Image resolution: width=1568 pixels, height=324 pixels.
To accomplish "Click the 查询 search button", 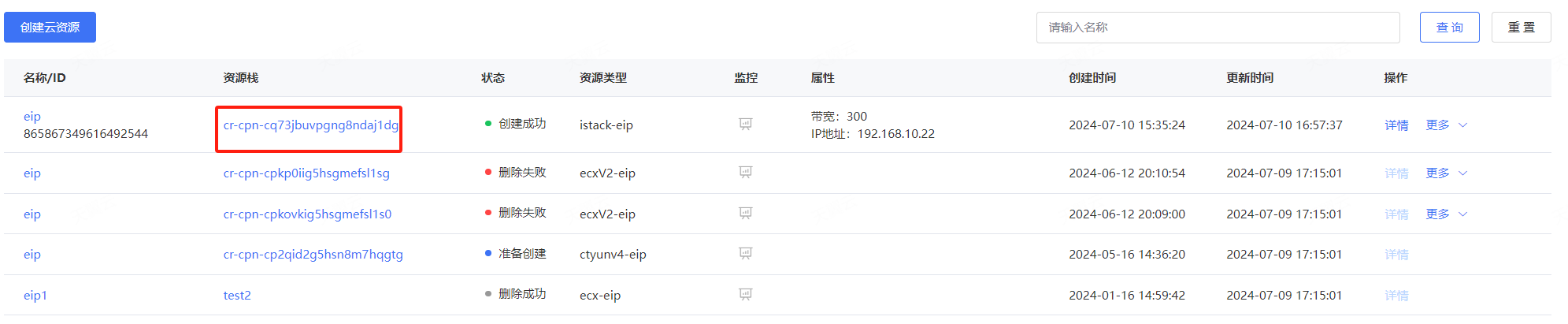I will coord(1449,27).
